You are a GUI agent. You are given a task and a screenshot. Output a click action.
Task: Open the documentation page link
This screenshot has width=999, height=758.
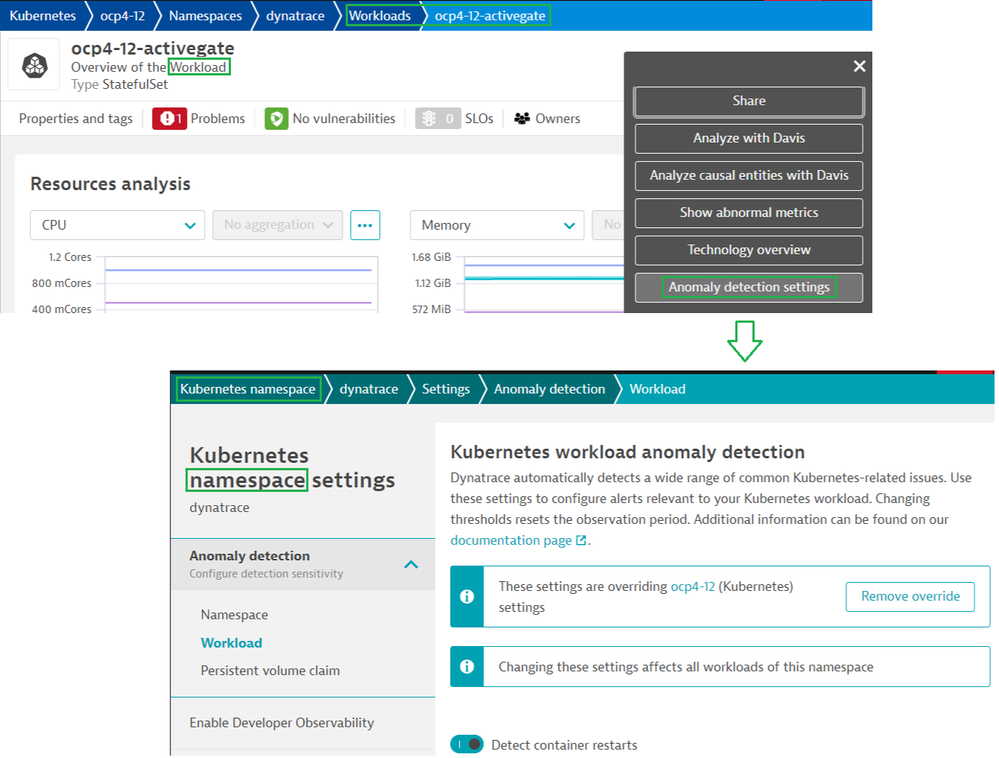(x=518, y=540)
